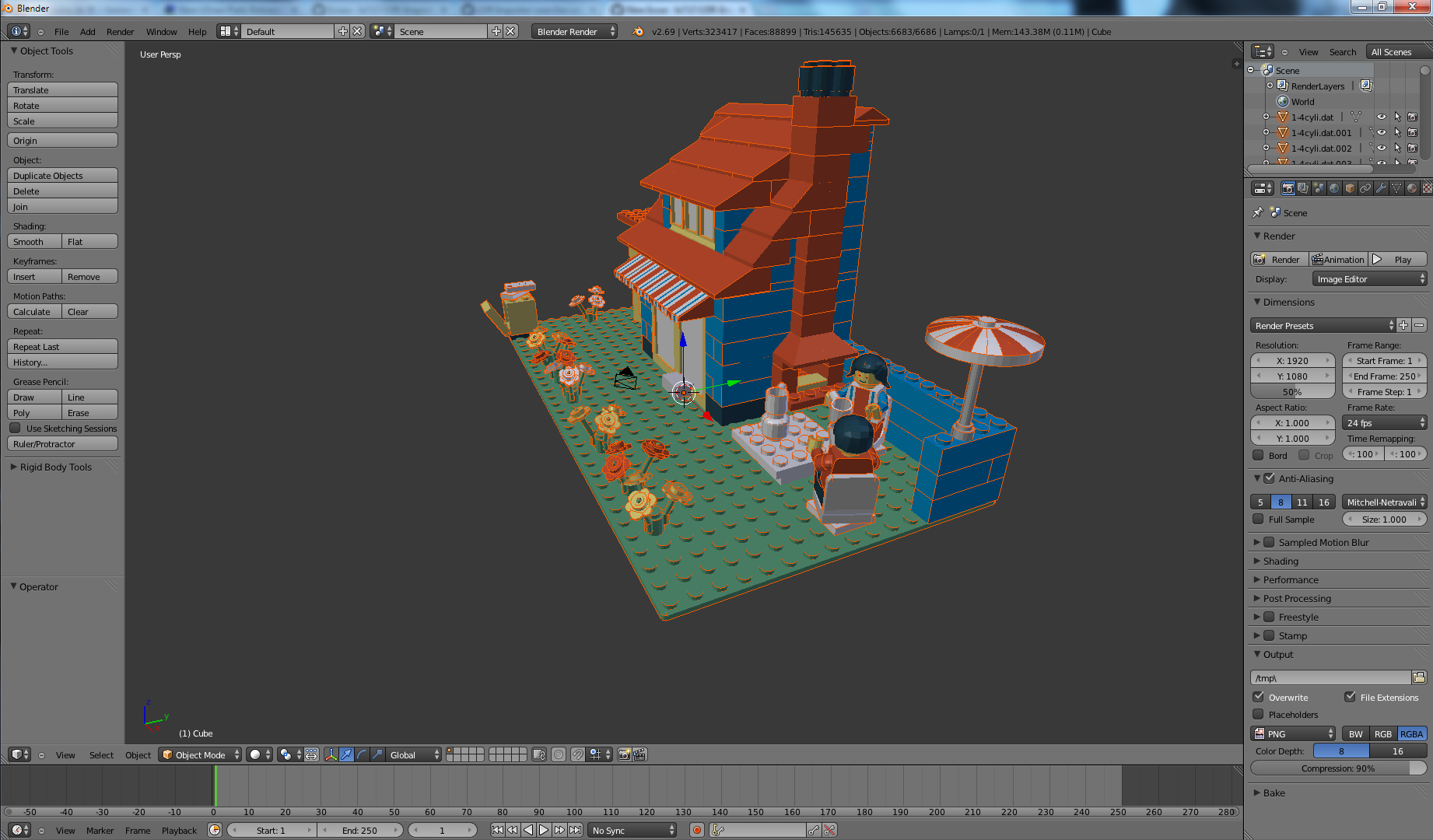The image size is (1433, 840).
Task: Open the No Sync dropdown
Action: (632, 831)
